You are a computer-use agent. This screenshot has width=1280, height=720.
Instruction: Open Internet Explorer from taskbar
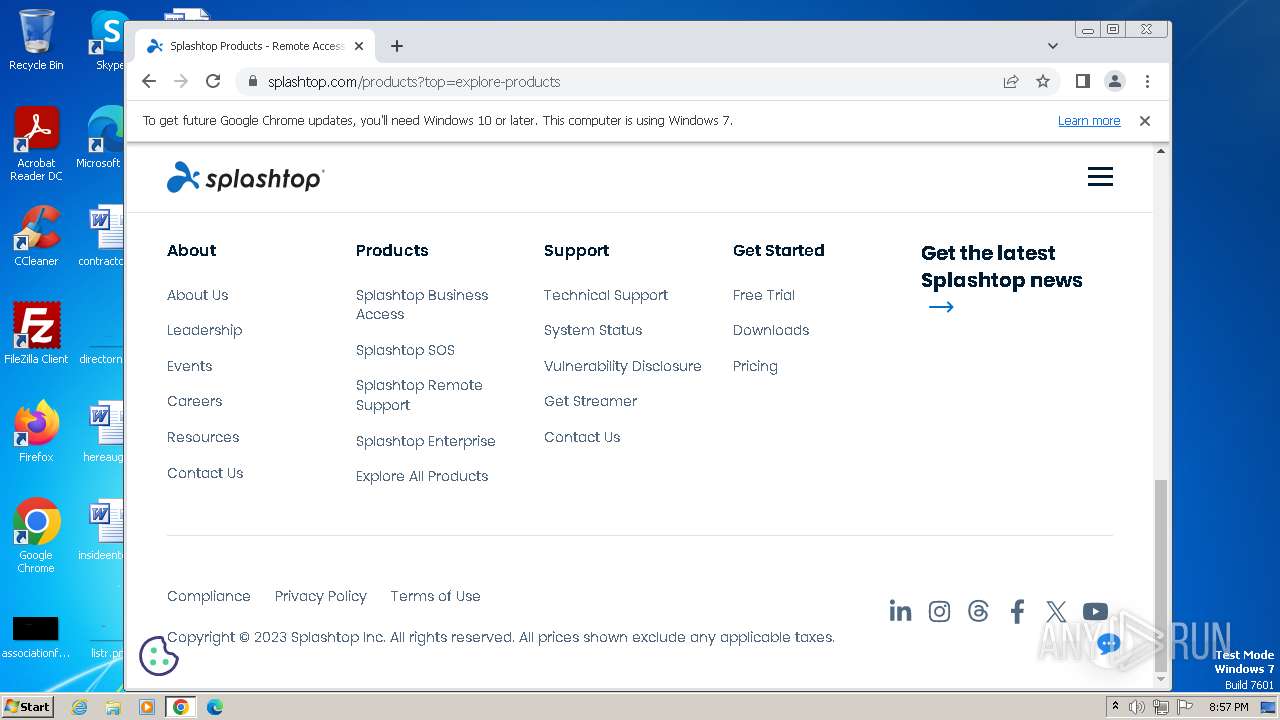tap(80, 707)
